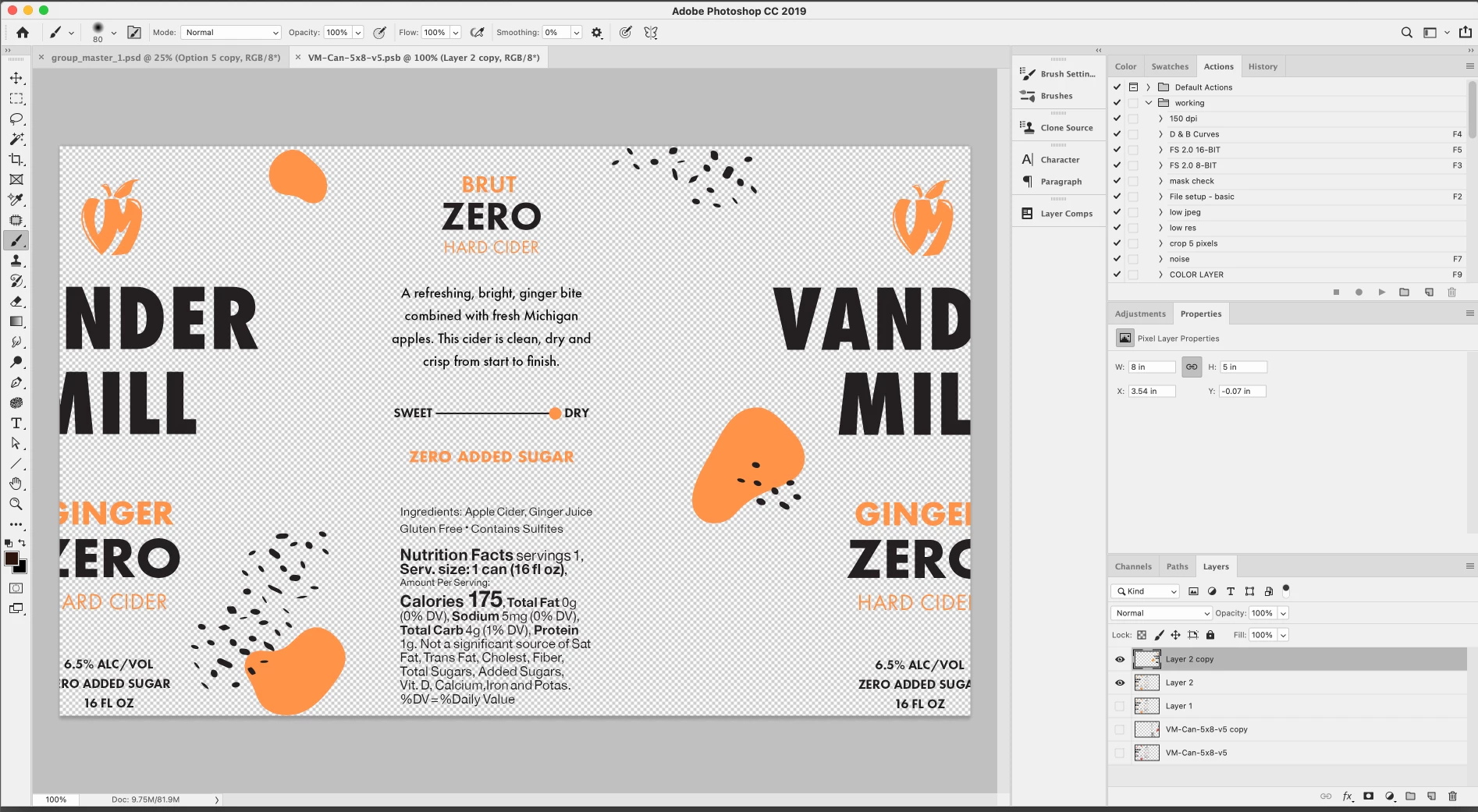
Task: Expand the Default Actions folder
Action: [x=1148, y=87]
